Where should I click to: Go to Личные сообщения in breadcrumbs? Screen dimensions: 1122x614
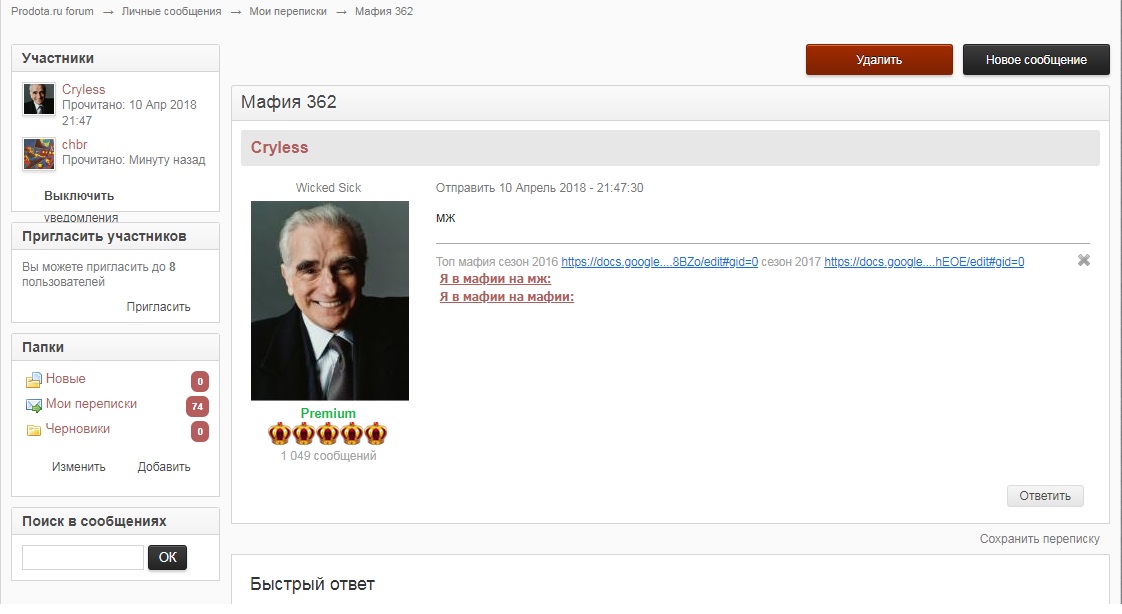coord(171,11)
